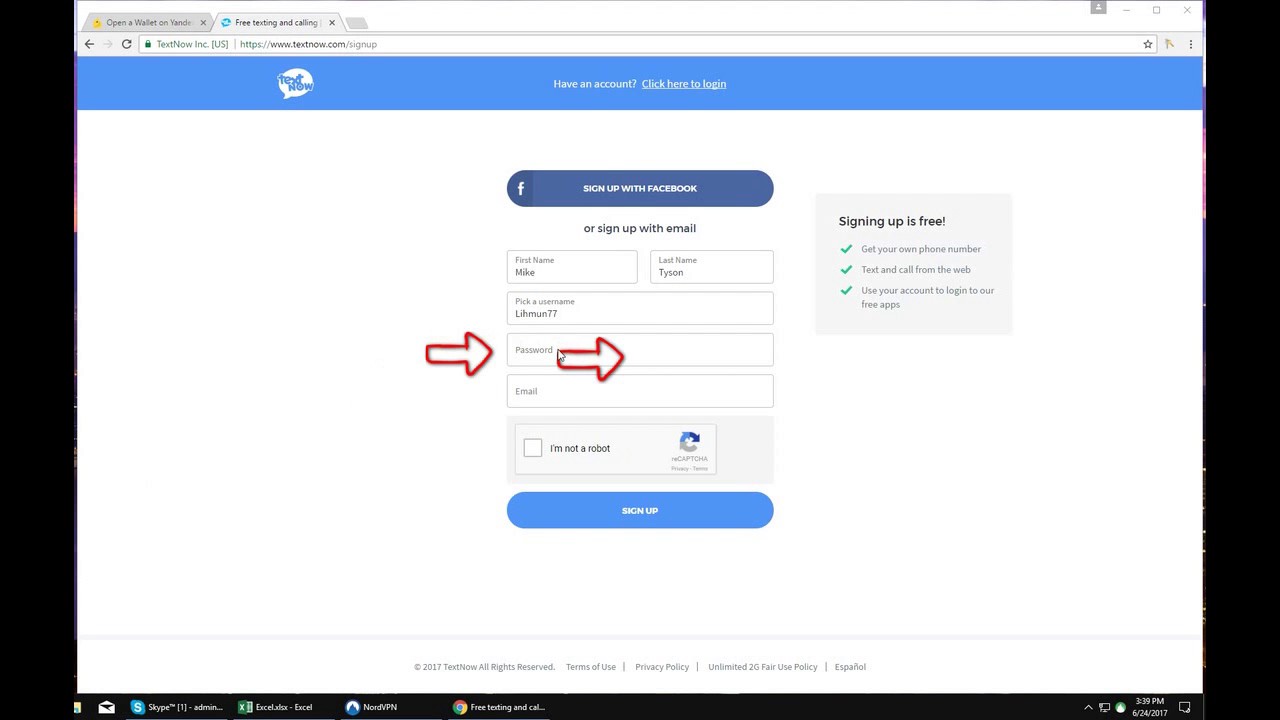
Task: Select the Free texting and calling tab
Action: pyautogui.click(x=278, y=22)
